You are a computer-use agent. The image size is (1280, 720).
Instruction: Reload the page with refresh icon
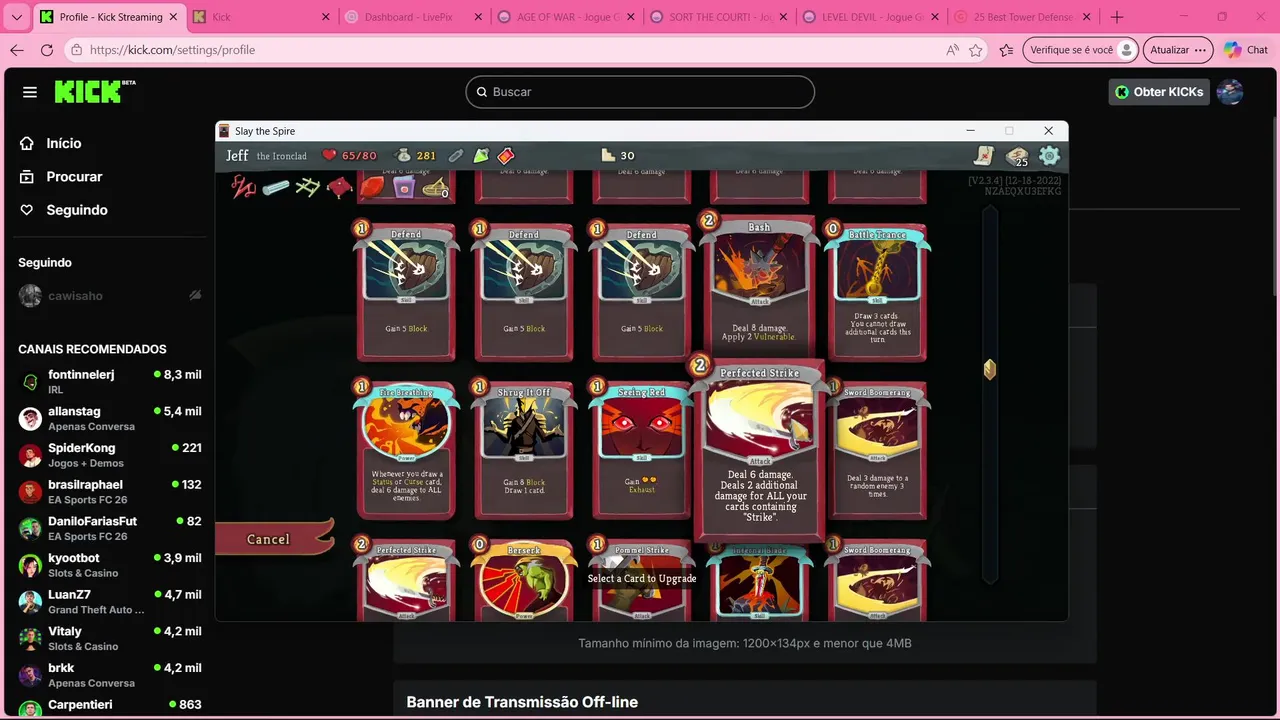click(47, 50)
